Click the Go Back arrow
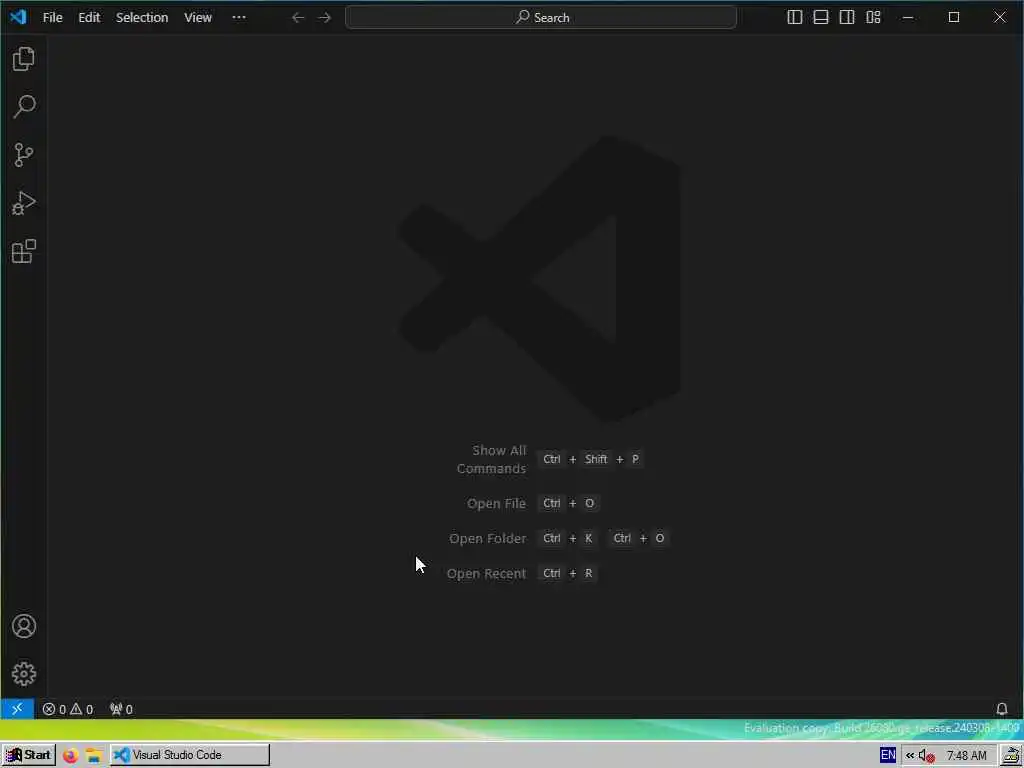1024x768 pixels. [298, 18]
